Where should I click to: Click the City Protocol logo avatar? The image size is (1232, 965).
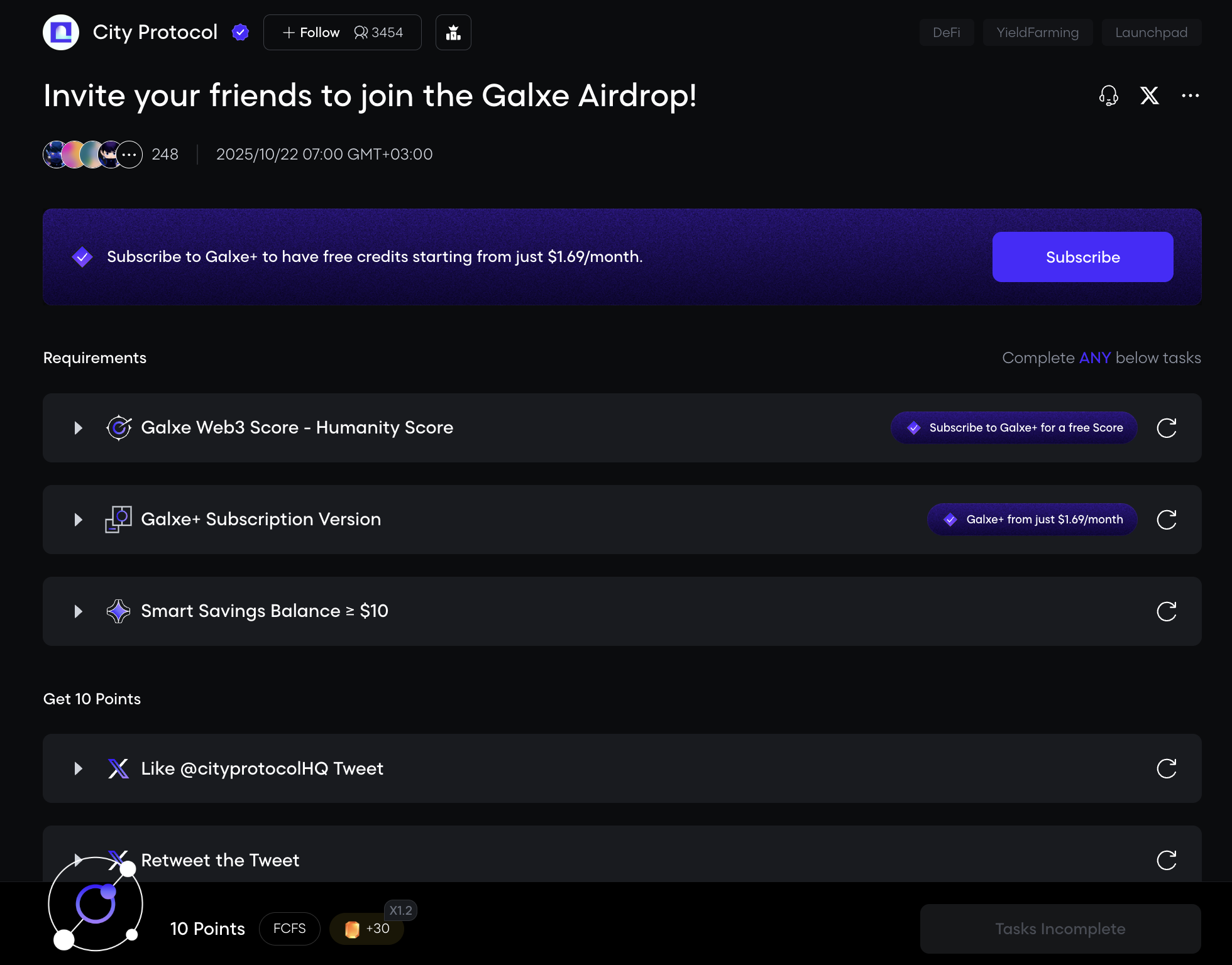pyautogui.click(x=61, y=32)
